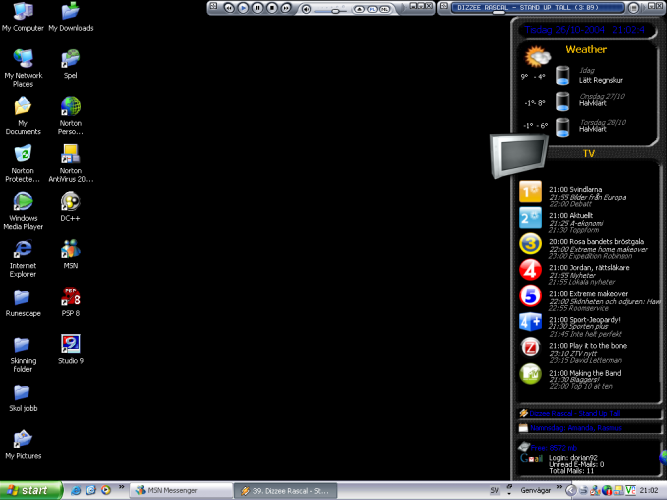Click the Dizzee Rascal taskbar button
The image size is (667, 500).
[x=286, y=490]
